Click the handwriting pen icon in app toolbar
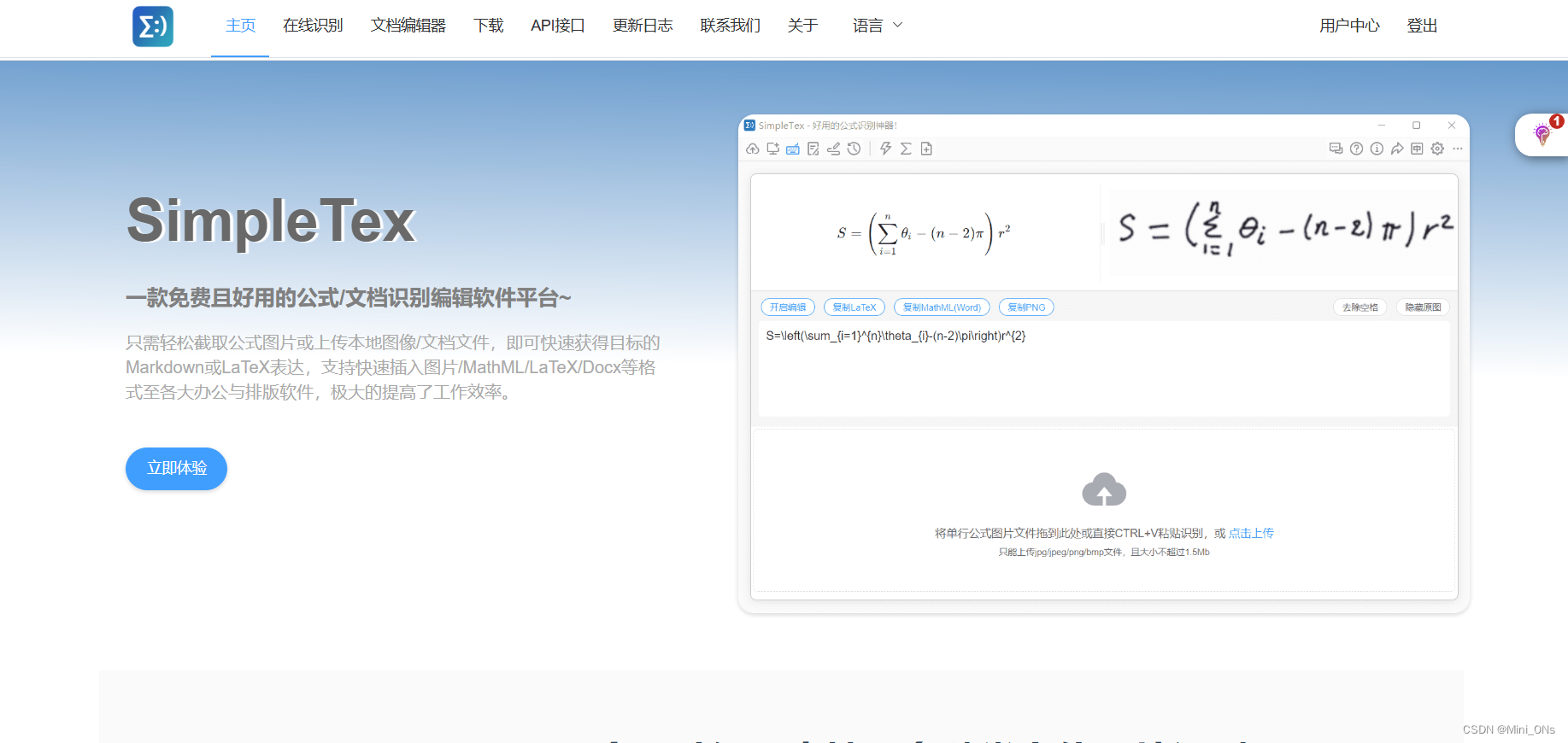The width and height of the screenshot is (1568, 743). (833, 149)
